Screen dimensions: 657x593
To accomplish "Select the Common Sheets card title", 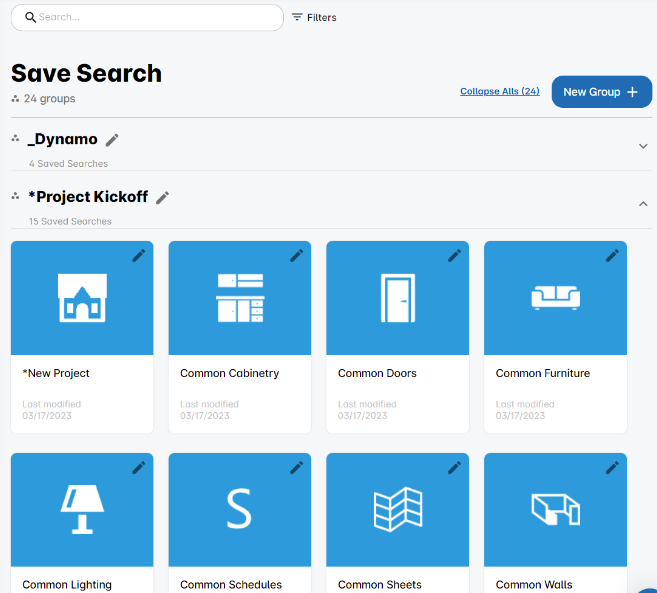I will coord(380,585).
